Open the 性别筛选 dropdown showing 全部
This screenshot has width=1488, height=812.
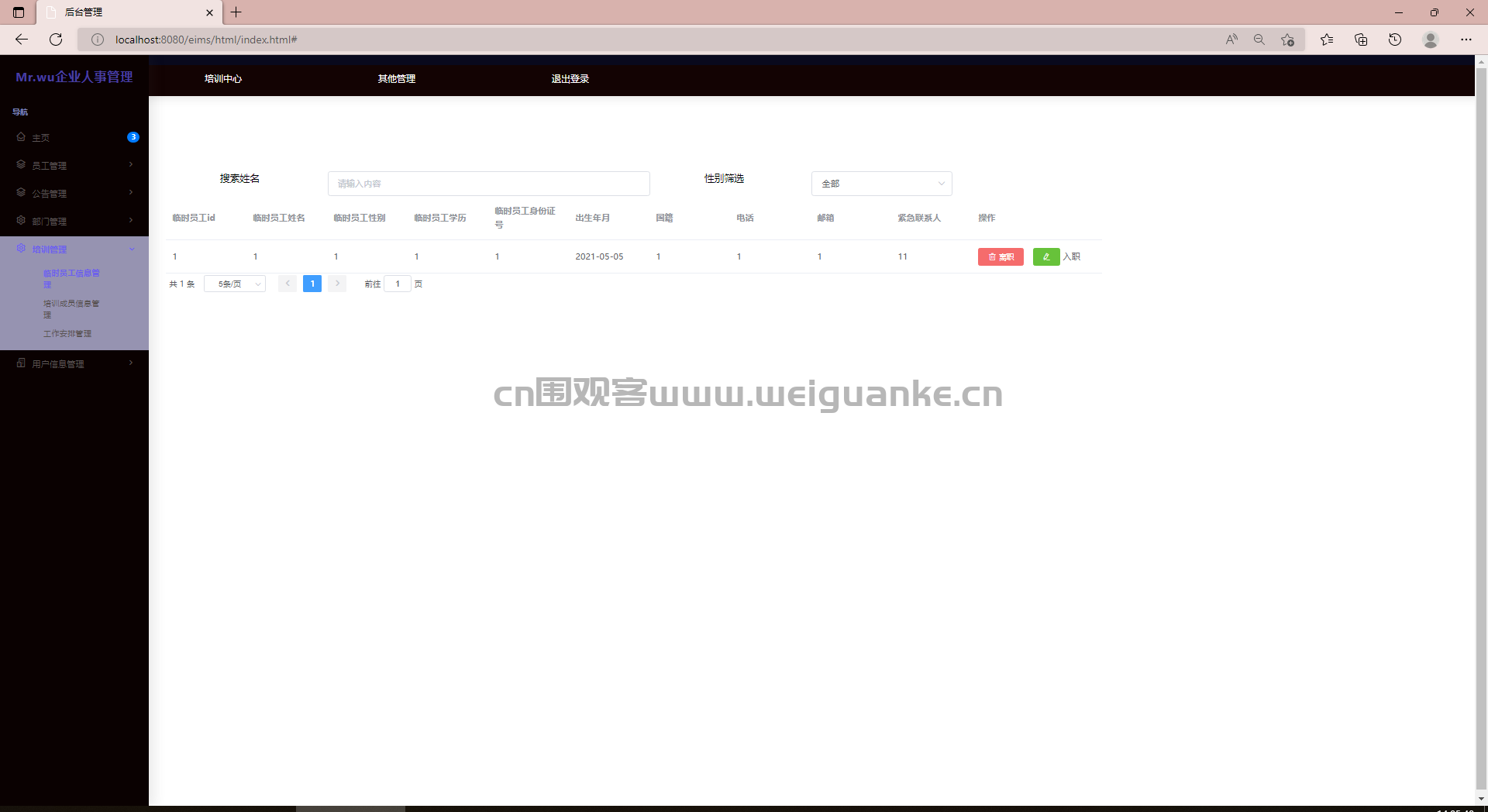(882, 184)
